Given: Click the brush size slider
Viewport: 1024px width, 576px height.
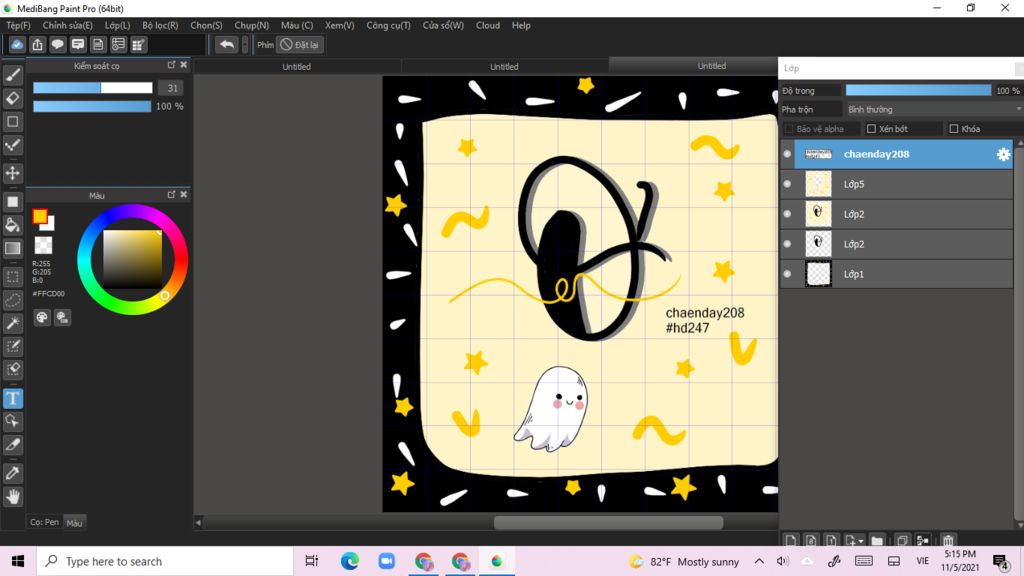Looking at the screenshot, I should 93,88.
